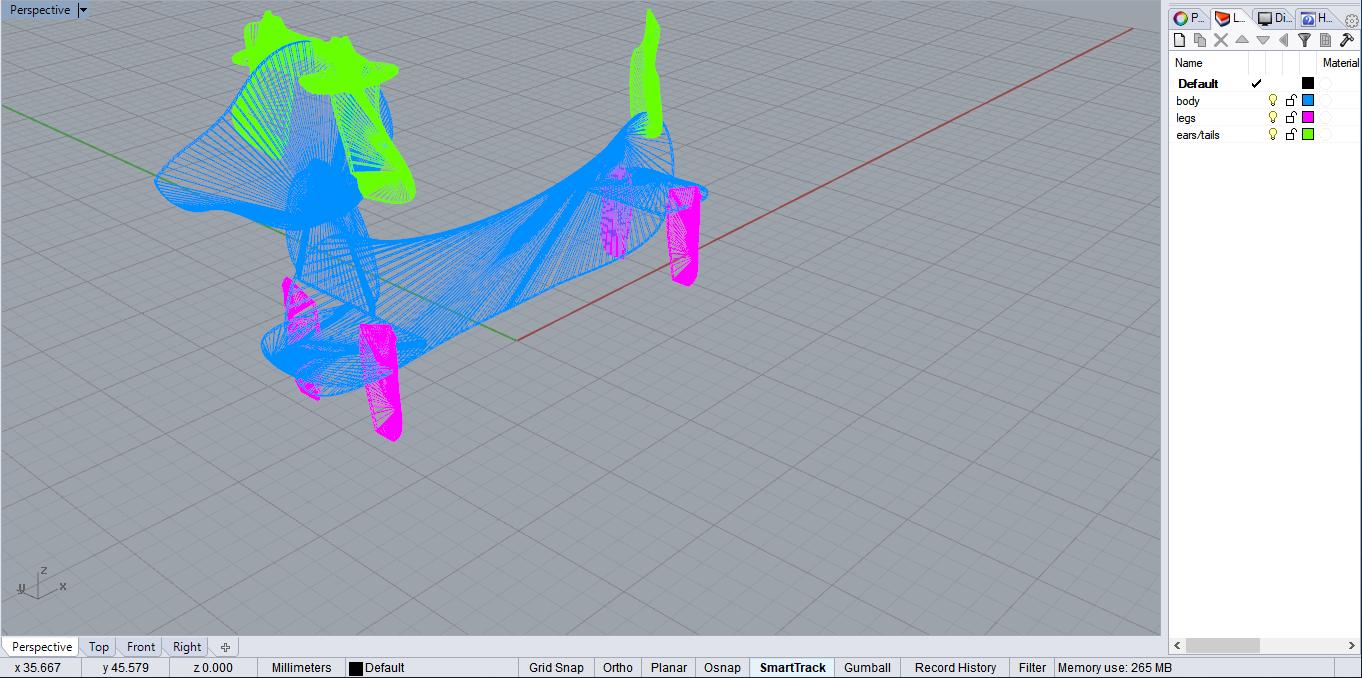The image size is (1362, 678).
Task: Toggle Record History in the status bar
Action: 955,668
